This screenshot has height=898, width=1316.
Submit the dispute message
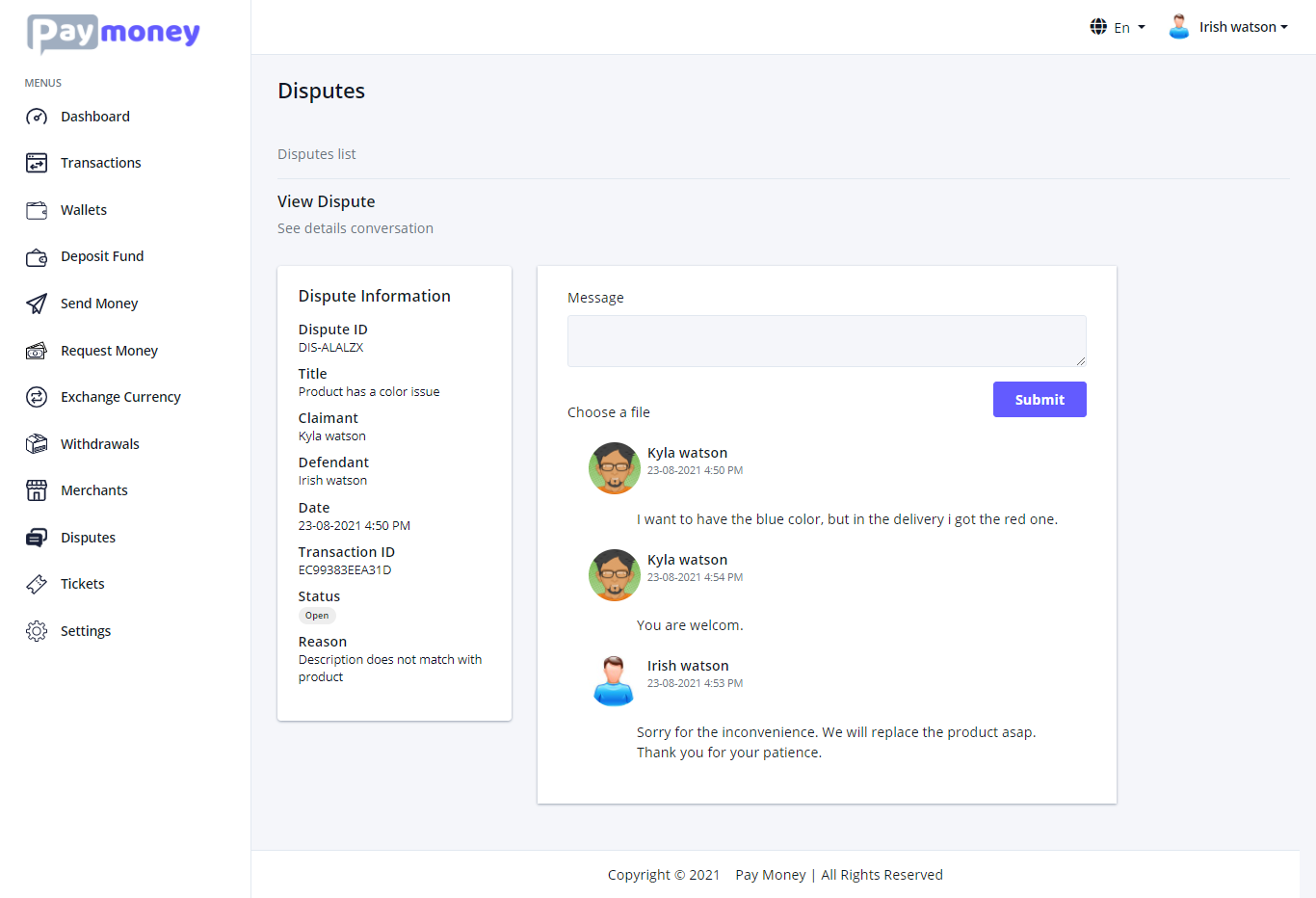coord(1040,400)
